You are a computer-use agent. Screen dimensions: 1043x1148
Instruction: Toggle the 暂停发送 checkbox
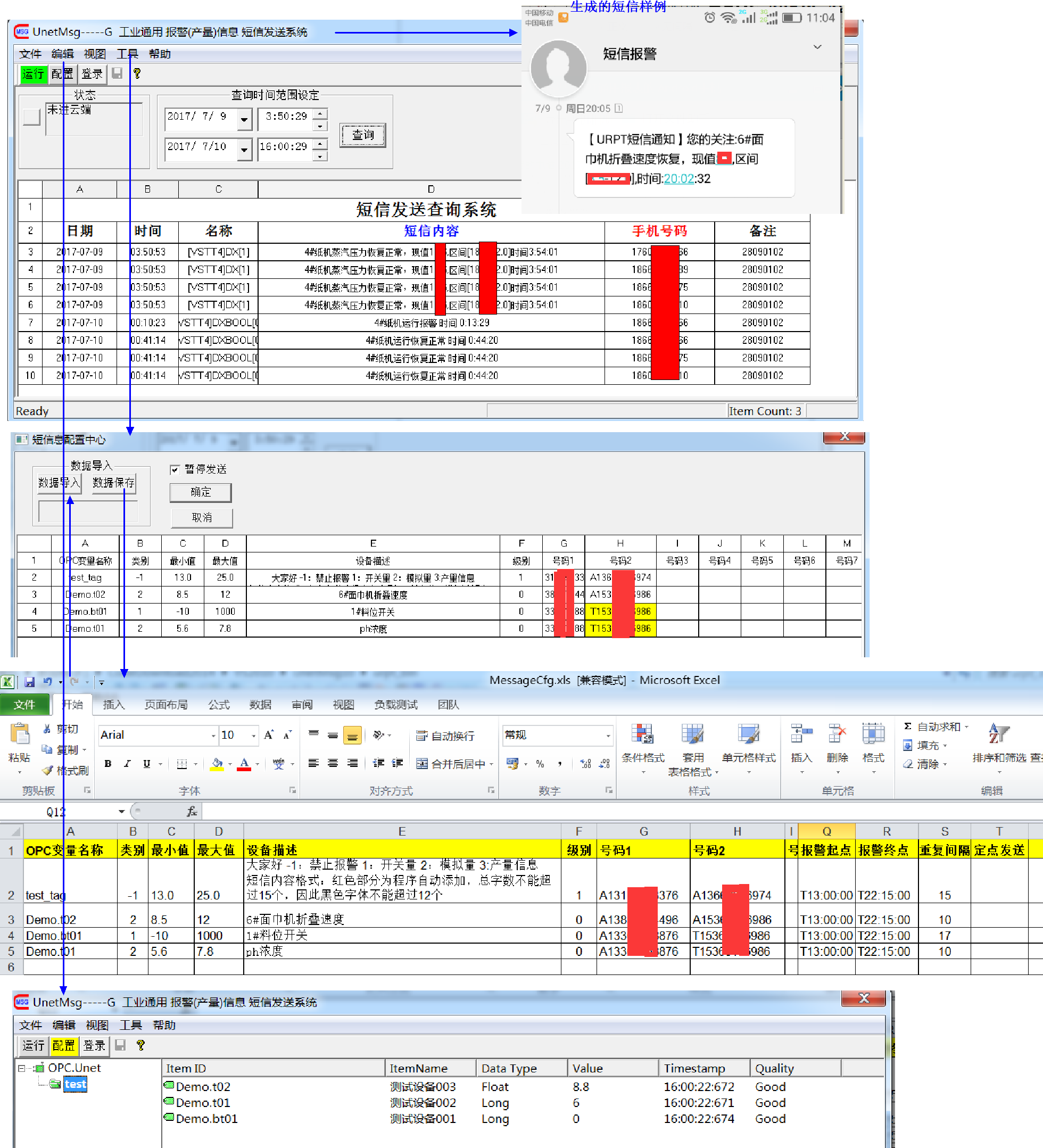click(x=175, y=470)
